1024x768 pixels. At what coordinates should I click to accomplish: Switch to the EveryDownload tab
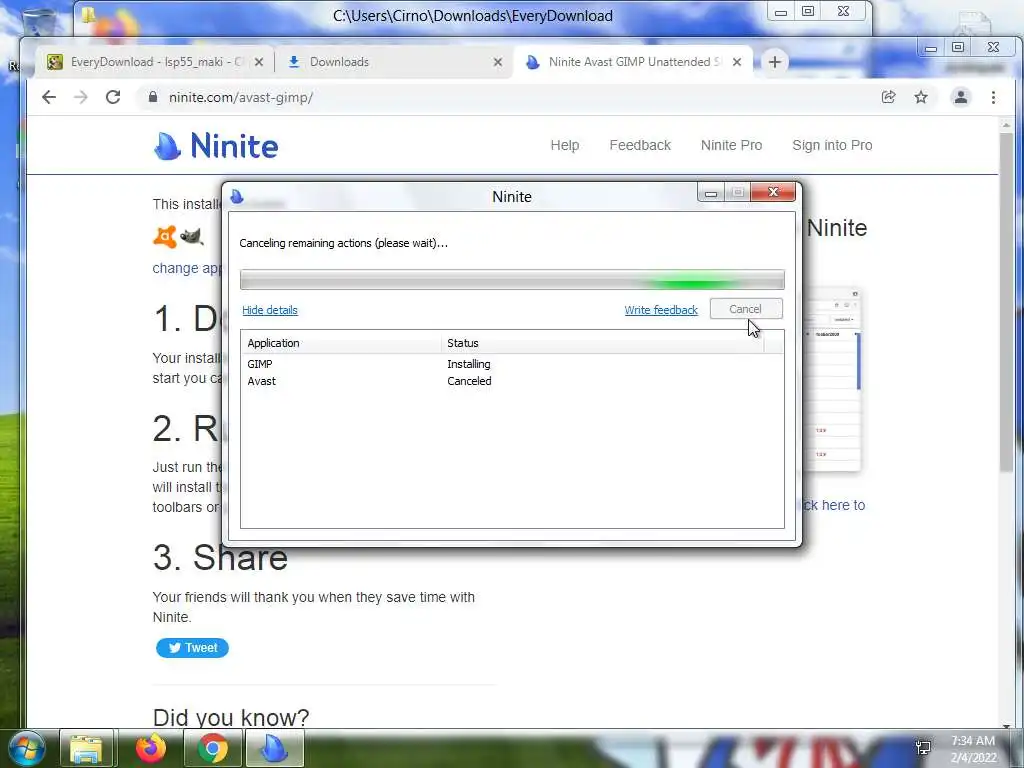coord(155,62)
